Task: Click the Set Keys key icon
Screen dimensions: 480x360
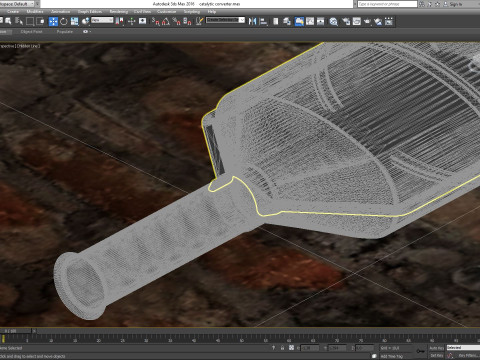Action: tap(420, 352)
